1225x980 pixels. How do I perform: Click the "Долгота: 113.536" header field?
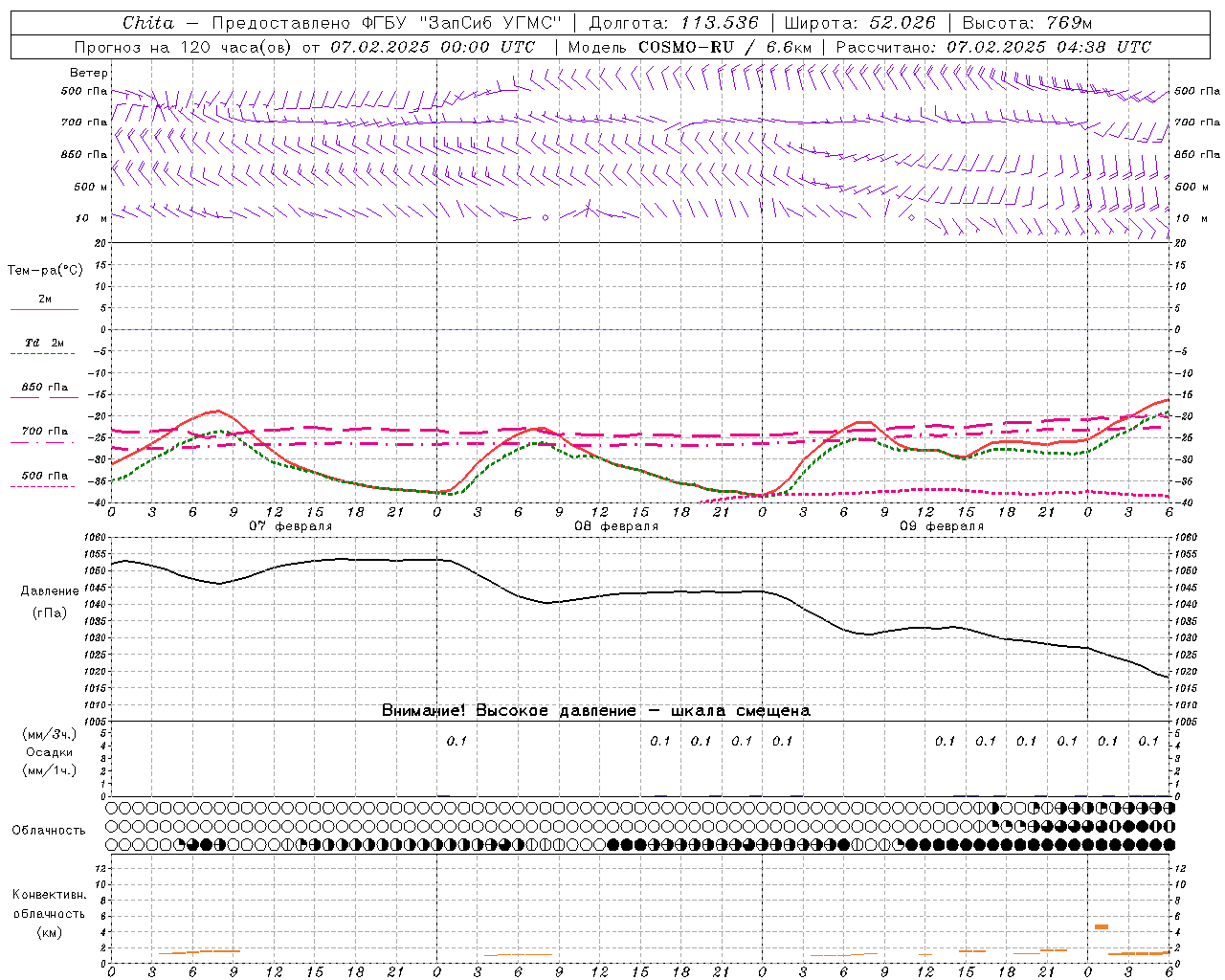click(x=674, y=23)
